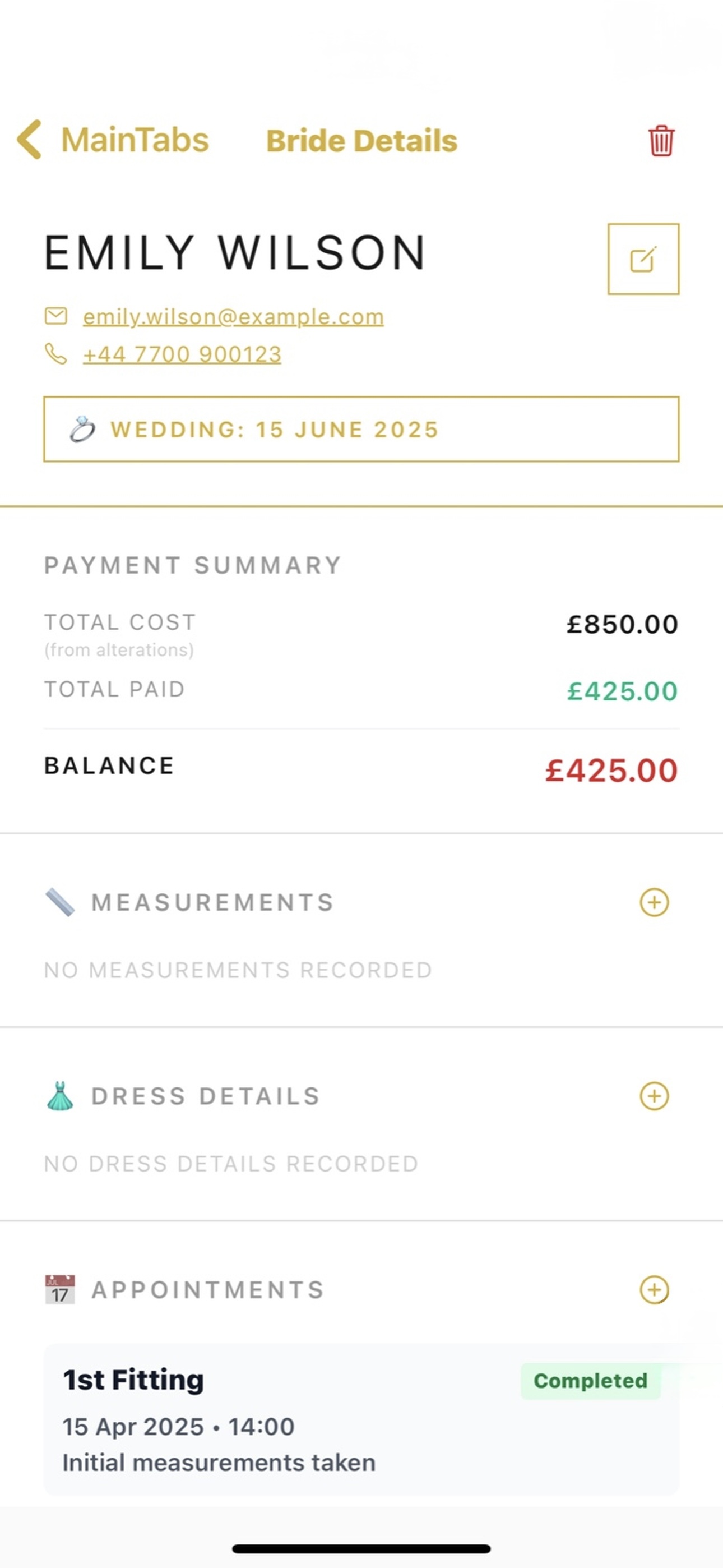Open edit bride details pencil icon
The width and height of the screenshot is (723, 1568).
click(x=643, y=259)
